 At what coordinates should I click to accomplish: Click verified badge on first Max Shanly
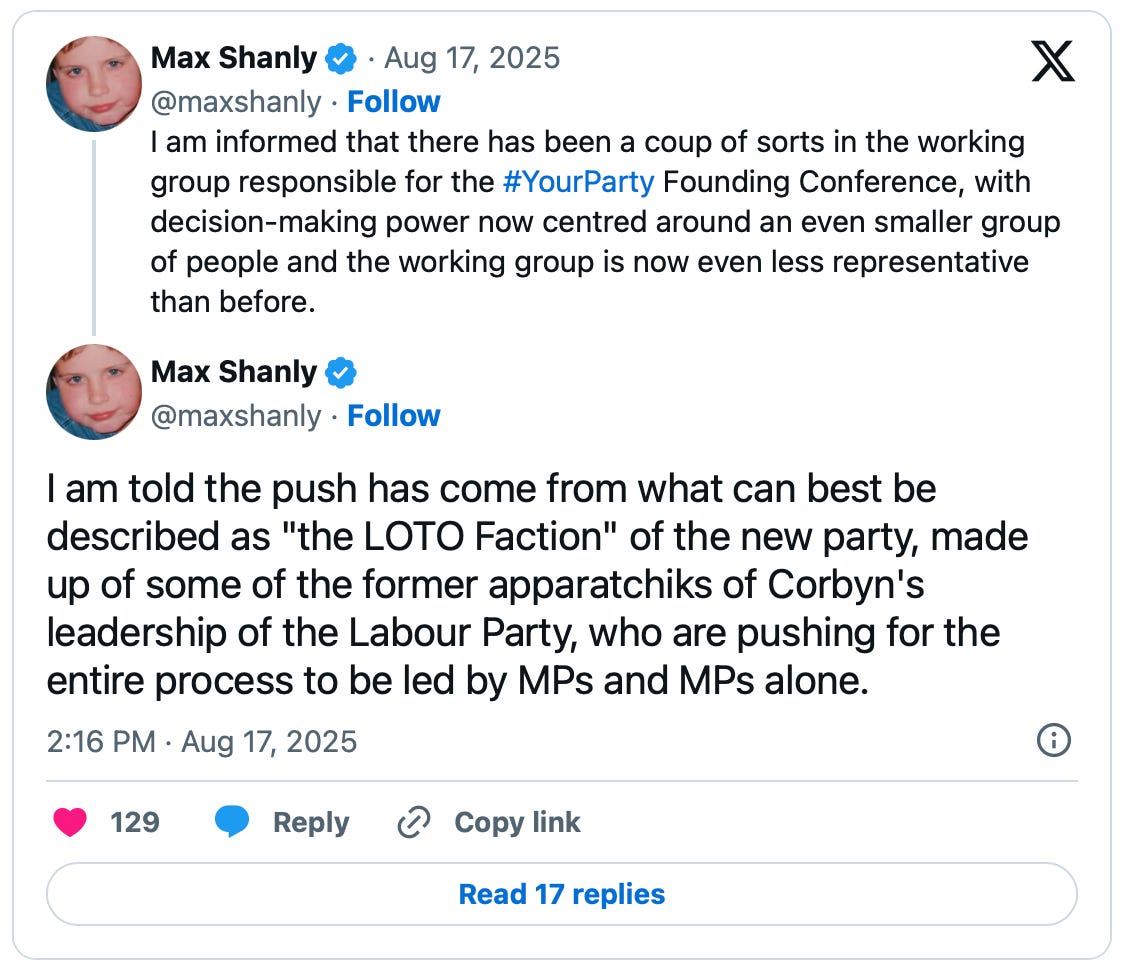(341, 59)
